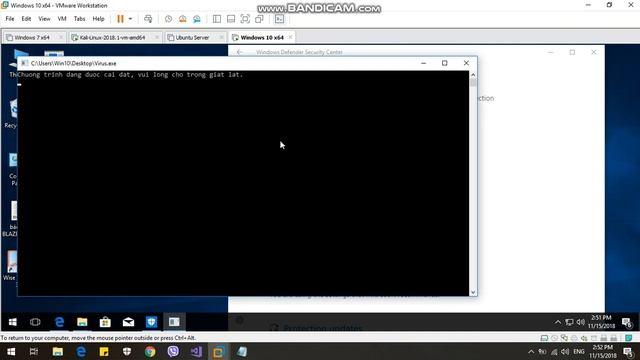Close the Windows 7 x64 tab
Screen dimensions: 640x360
(x=61, y=37)
